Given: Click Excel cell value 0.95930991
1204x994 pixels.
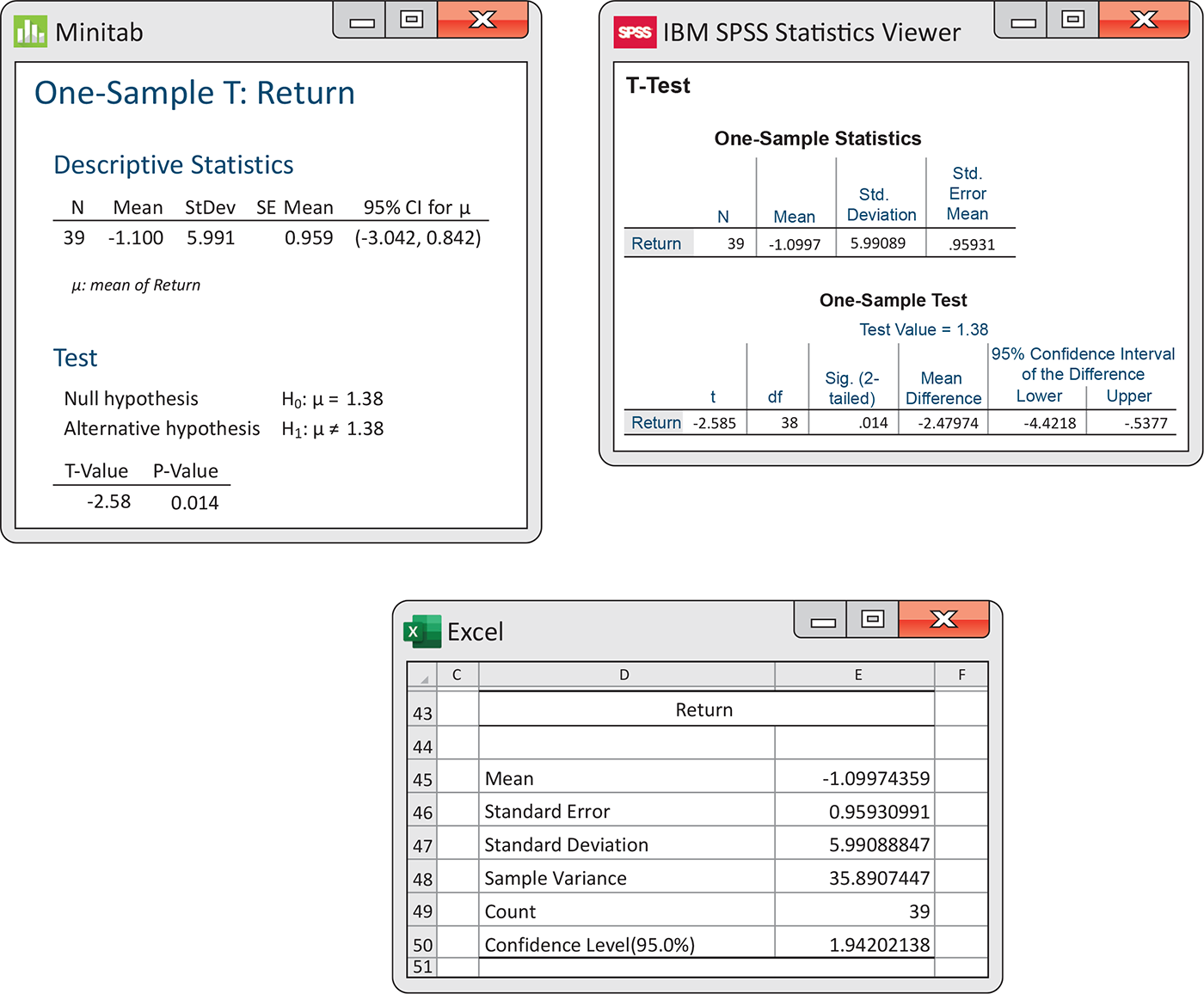Looking at the screenshot, I should click(855, 811).
